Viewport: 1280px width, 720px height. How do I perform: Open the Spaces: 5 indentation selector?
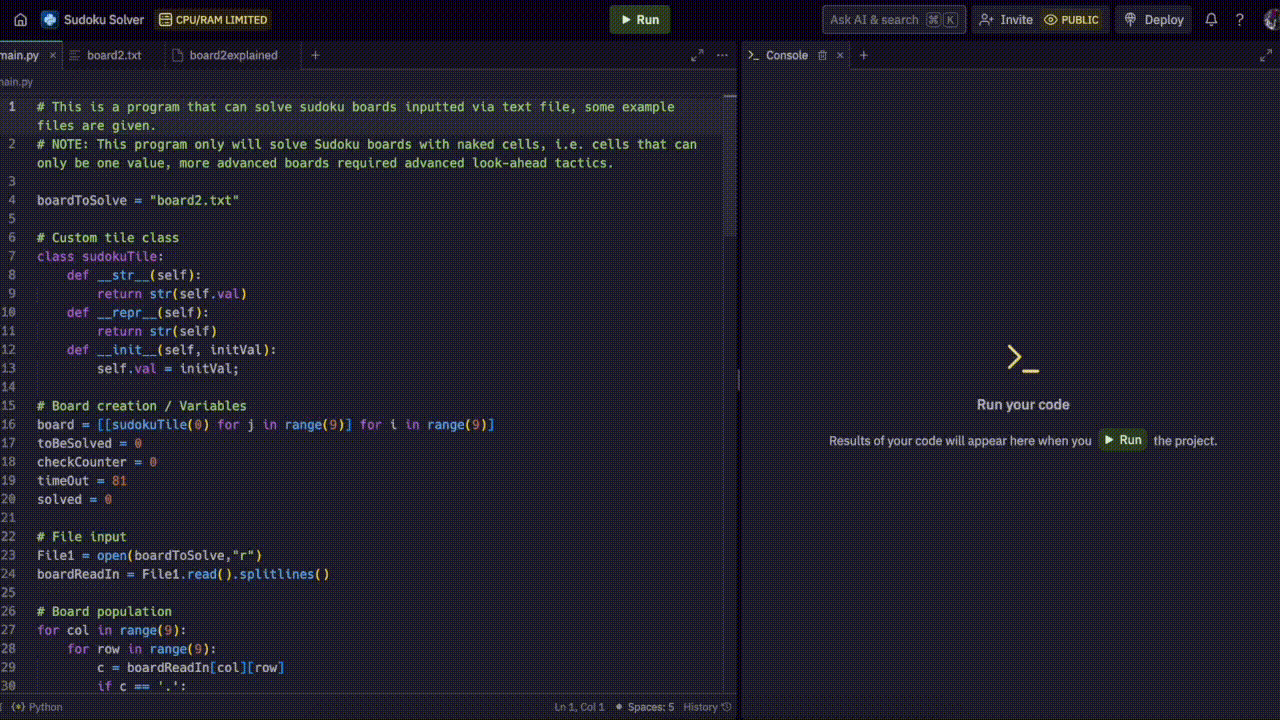[x=650, y=707]
